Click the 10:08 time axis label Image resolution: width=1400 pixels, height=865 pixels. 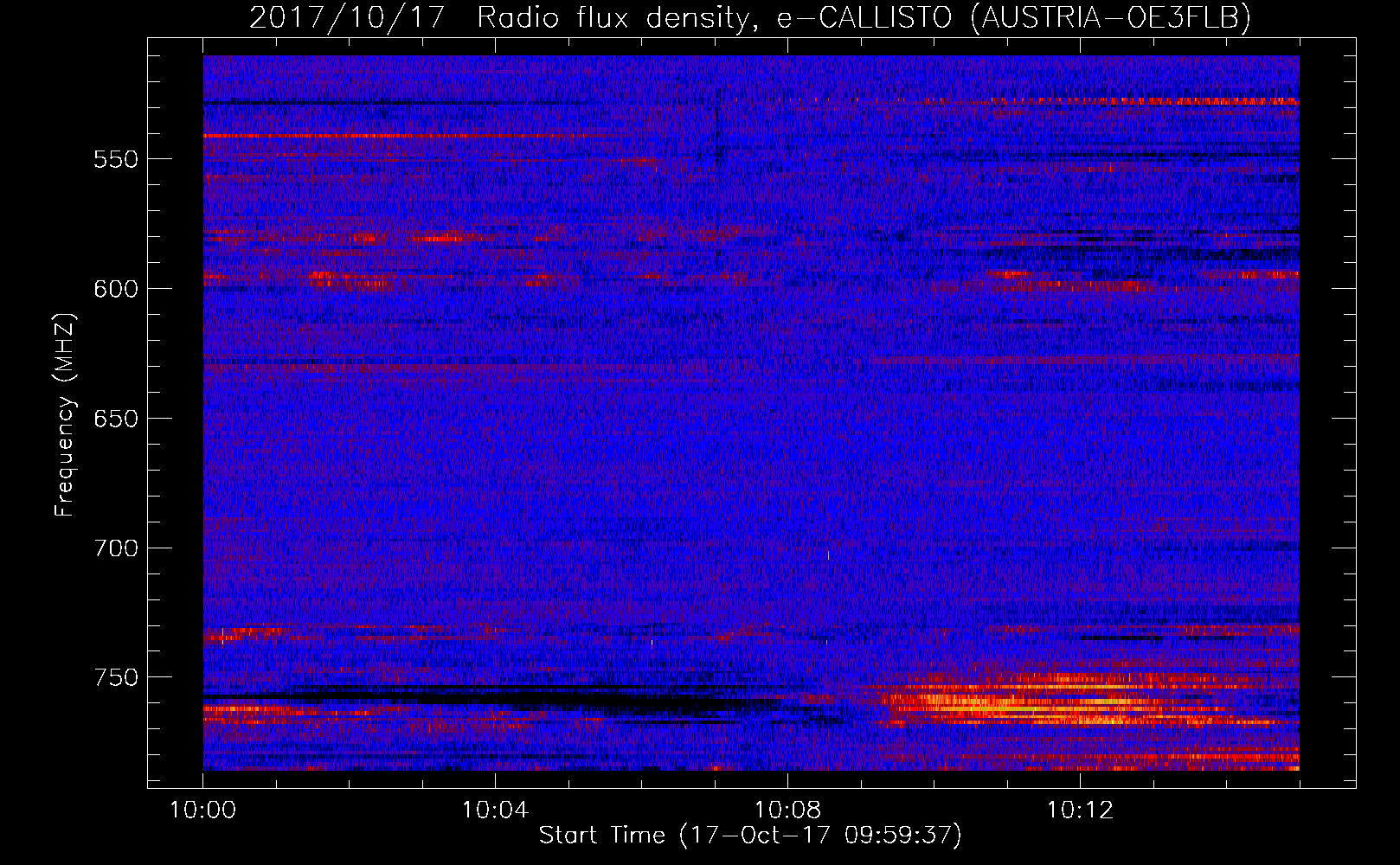pyautogui.click(x=787, y=811)
